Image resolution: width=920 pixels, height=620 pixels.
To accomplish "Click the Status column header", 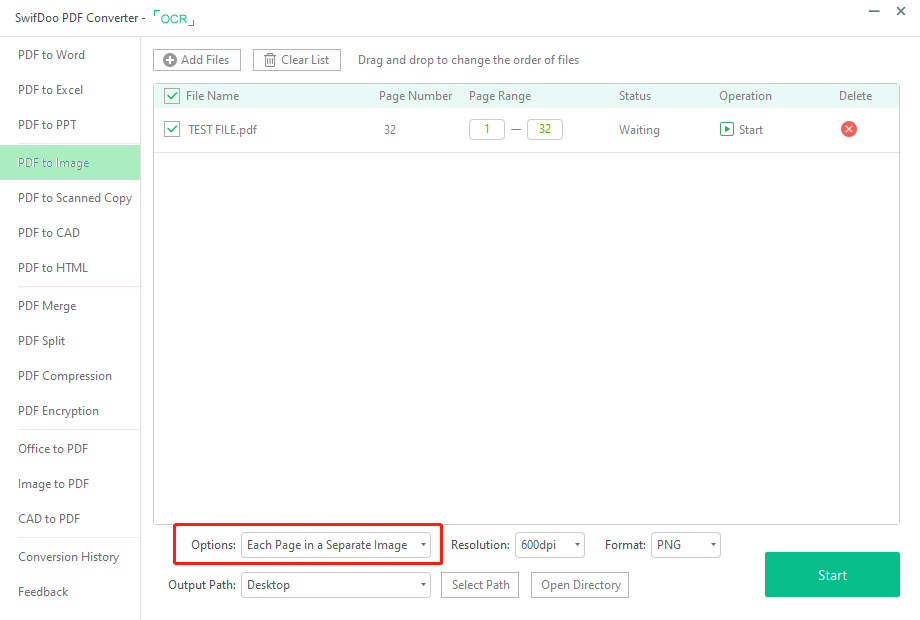I will pos(635,96).
